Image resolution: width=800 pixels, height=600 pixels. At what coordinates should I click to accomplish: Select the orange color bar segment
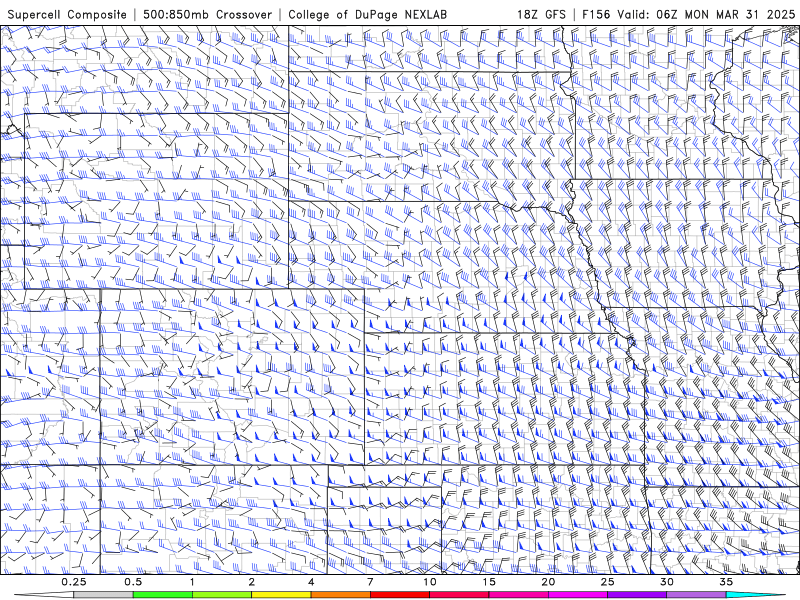tap(340, 595)
